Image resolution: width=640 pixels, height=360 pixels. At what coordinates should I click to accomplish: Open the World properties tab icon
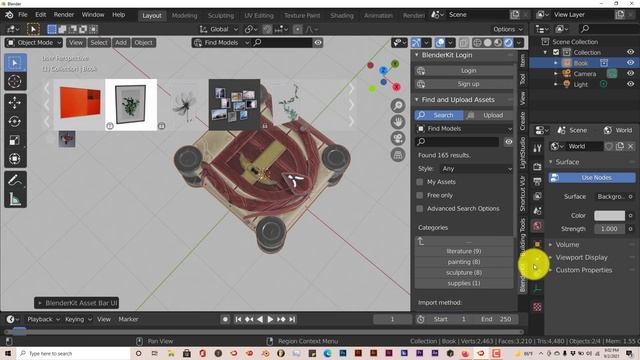[x=537, y=226]
